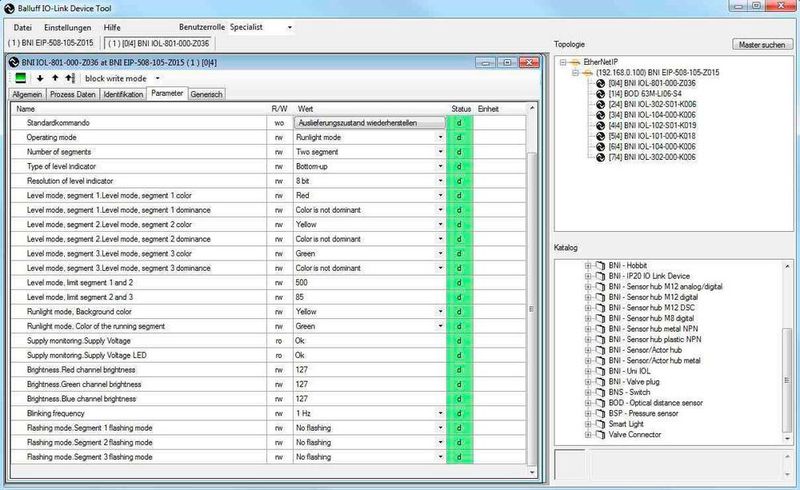
Task: Open the Type of level indicator dropdown
Action: click(441, 166)
